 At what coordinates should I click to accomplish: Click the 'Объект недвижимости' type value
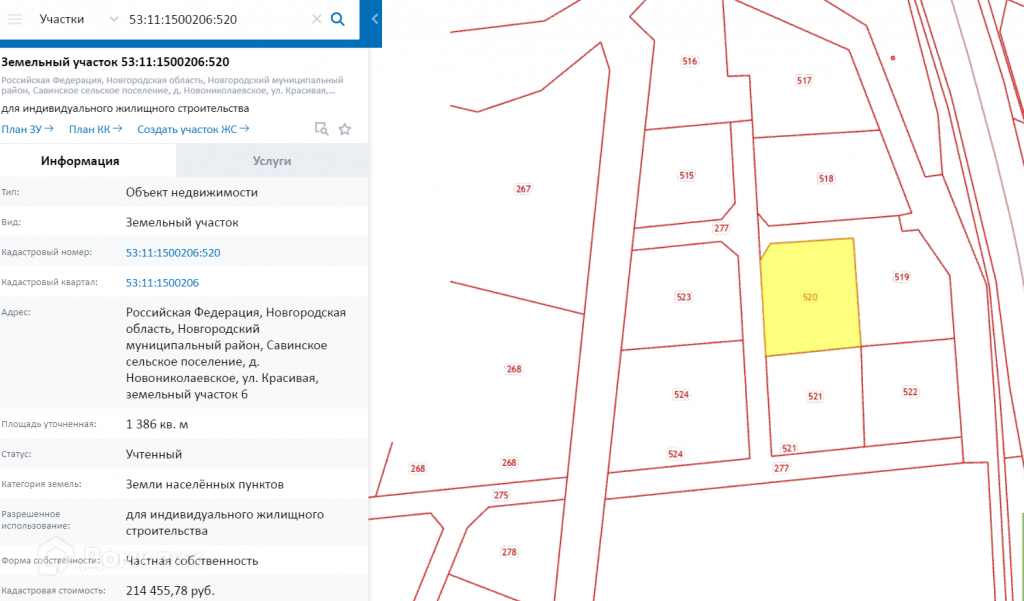191,192
